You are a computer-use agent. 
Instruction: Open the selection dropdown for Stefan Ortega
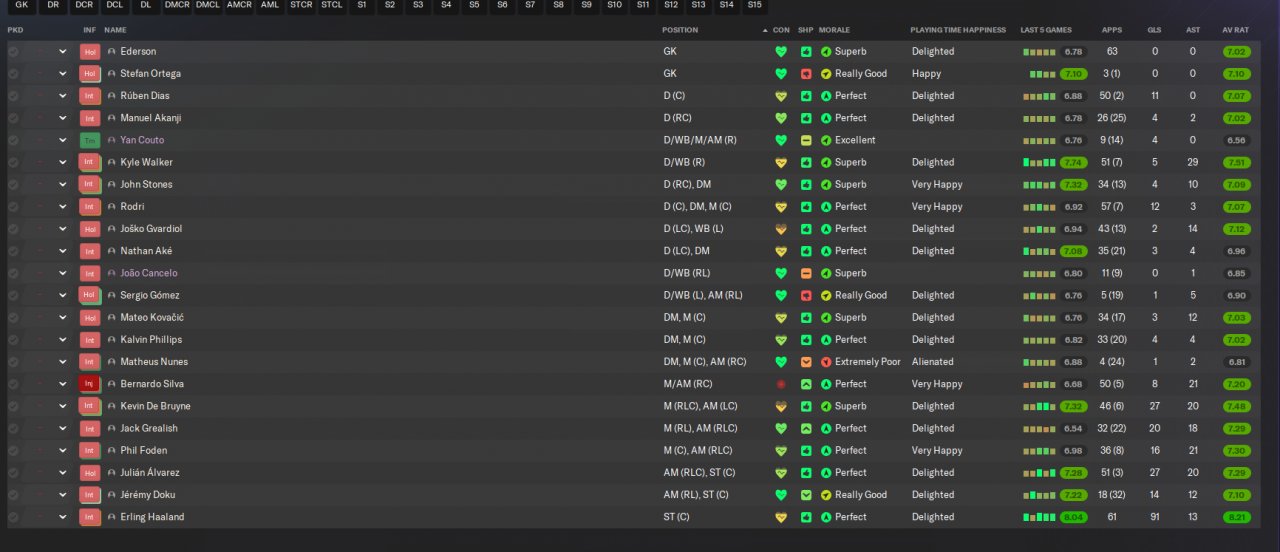pyautogui.click(x=62, y=74)
